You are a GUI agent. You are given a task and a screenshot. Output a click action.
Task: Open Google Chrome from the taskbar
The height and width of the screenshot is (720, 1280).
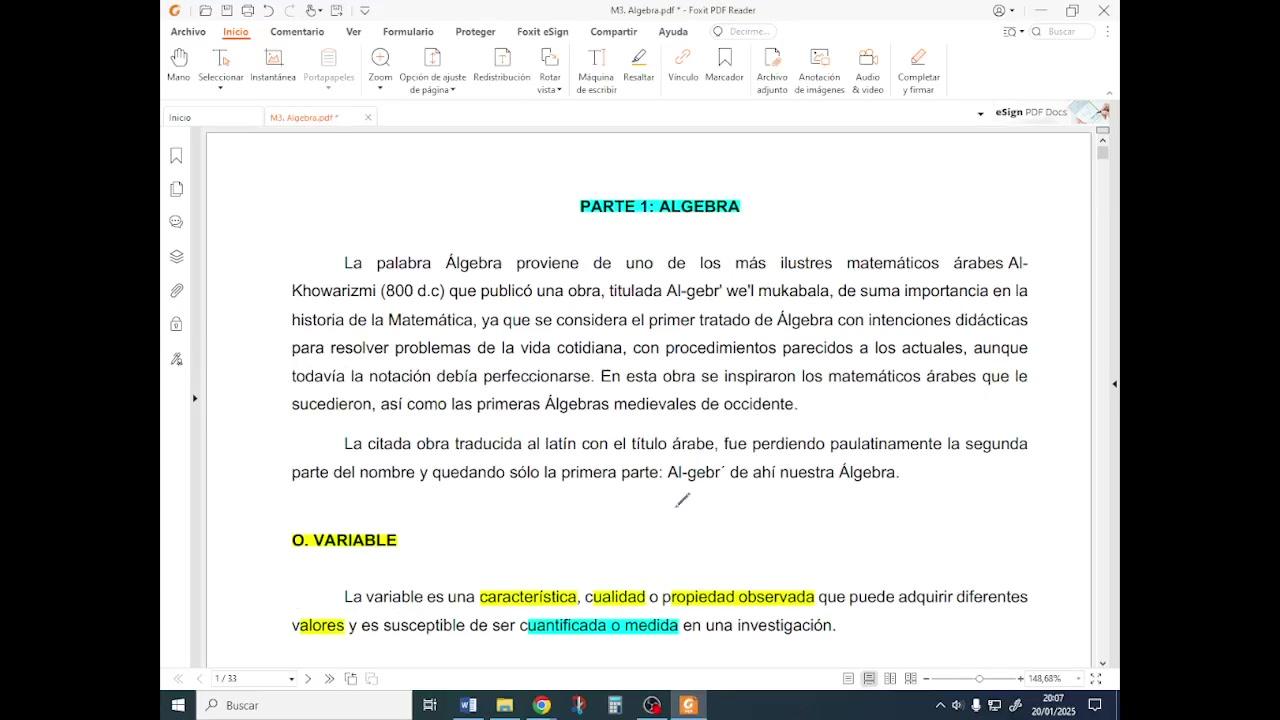(541, 705)
